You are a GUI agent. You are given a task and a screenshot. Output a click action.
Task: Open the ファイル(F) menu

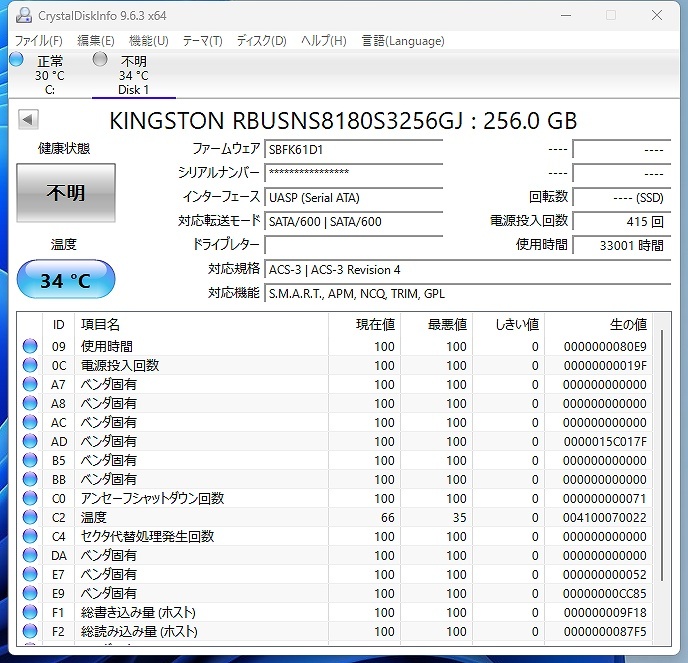tap(39, 41)
